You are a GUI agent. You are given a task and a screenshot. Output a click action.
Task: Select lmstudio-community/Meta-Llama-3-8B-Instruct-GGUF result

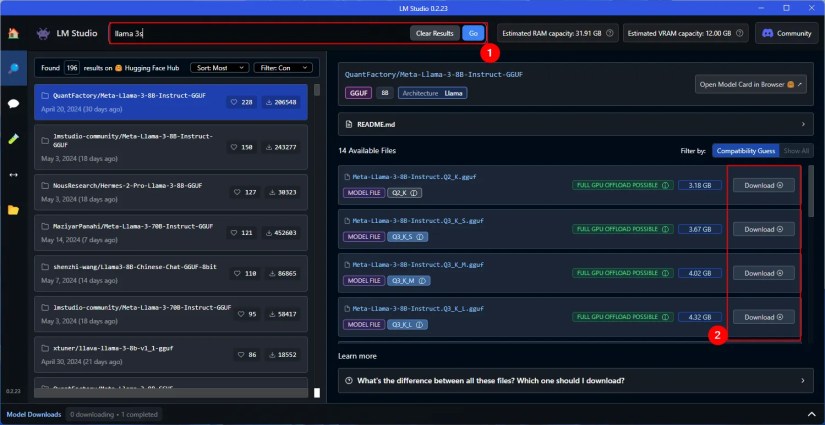click(170, 147)
